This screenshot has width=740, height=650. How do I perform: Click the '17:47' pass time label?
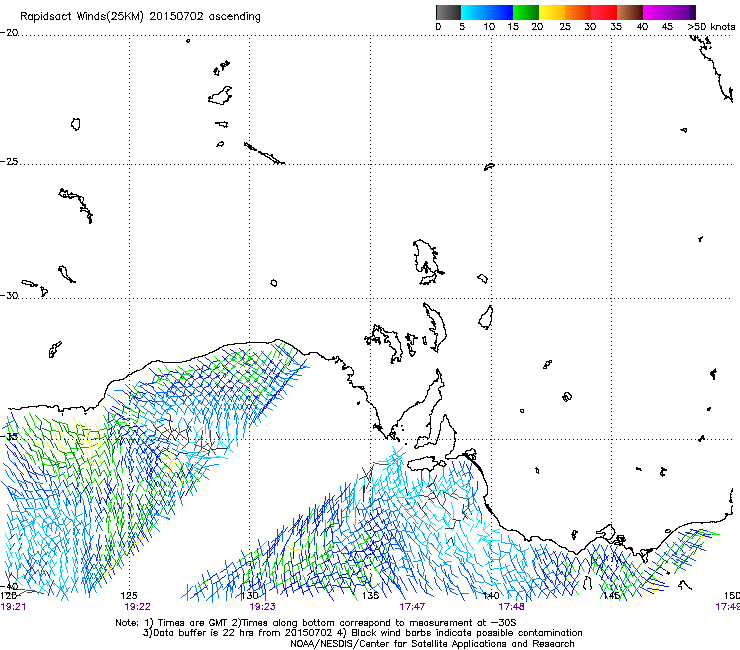point(412,607)
